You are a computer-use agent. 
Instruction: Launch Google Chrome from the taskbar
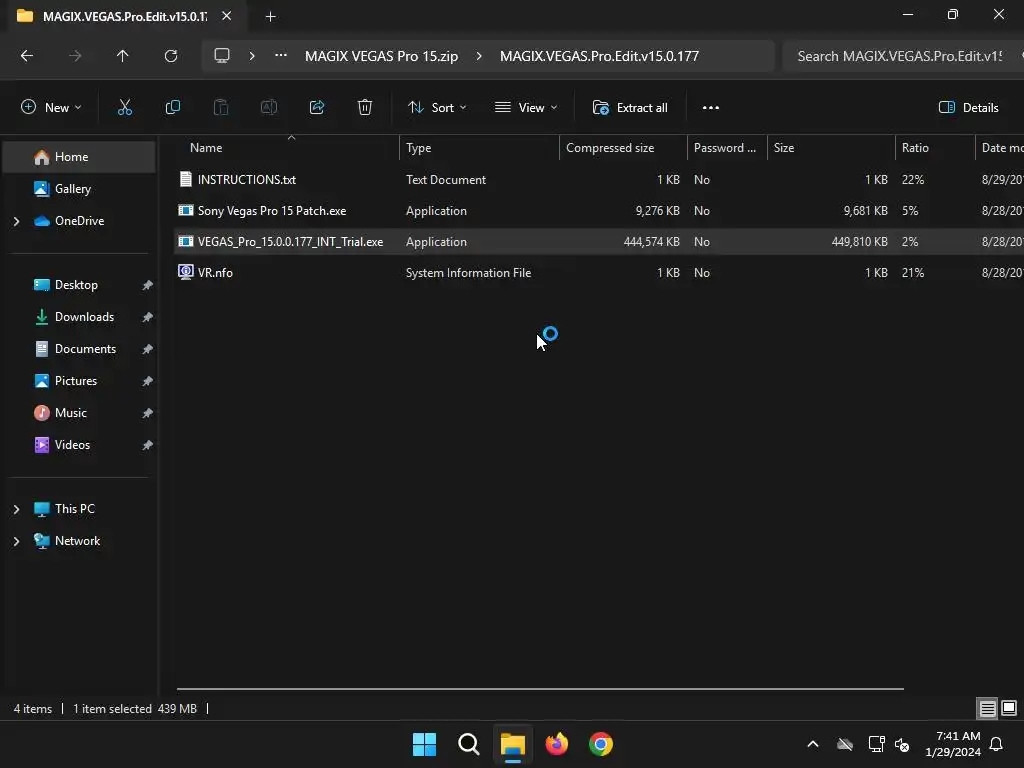coord(601,744)
